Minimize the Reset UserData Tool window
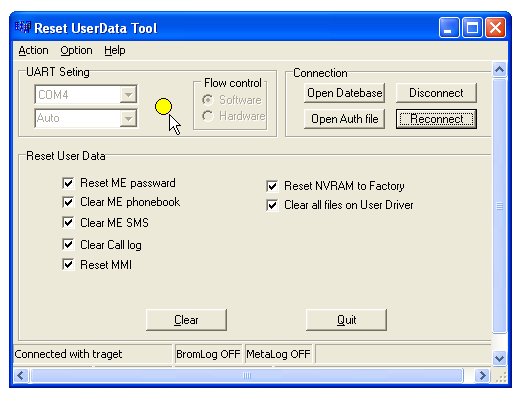 449,28
